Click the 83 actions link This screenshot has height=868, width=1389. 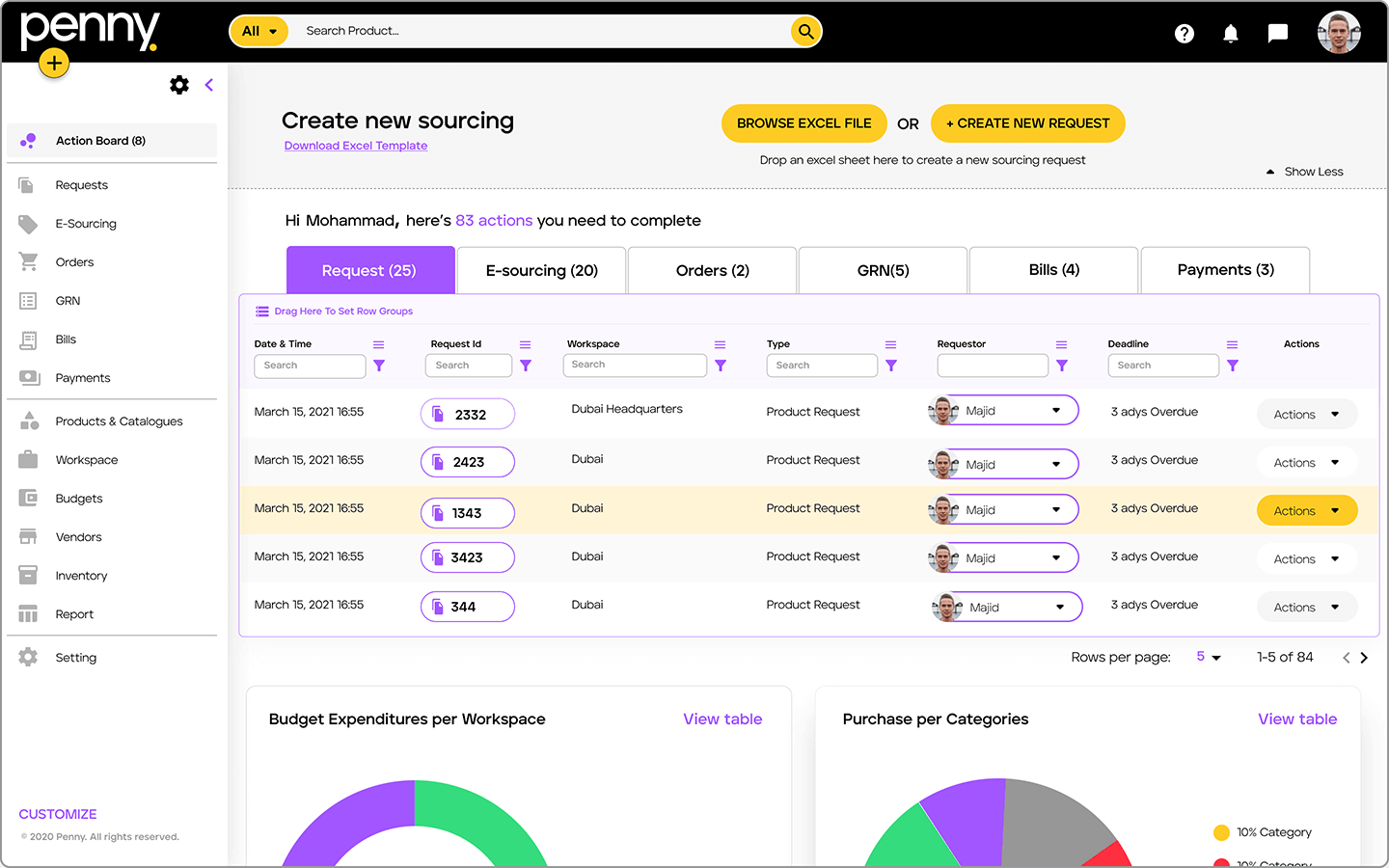pyautogui.click(x=494, y=221)
